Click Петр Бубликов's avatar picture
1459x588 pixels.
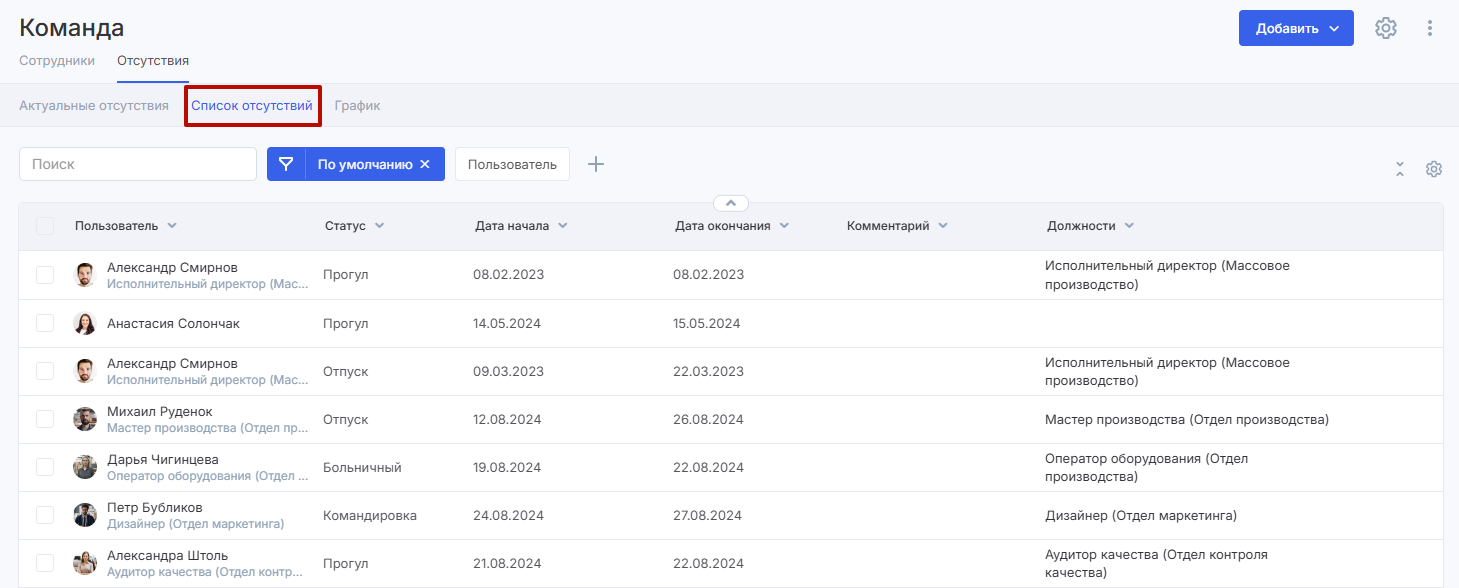[85, 515]
